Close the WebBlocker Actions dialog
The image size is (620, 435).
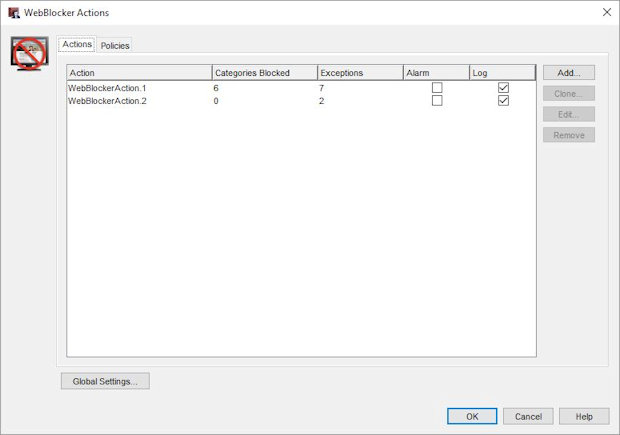(607, 12)
